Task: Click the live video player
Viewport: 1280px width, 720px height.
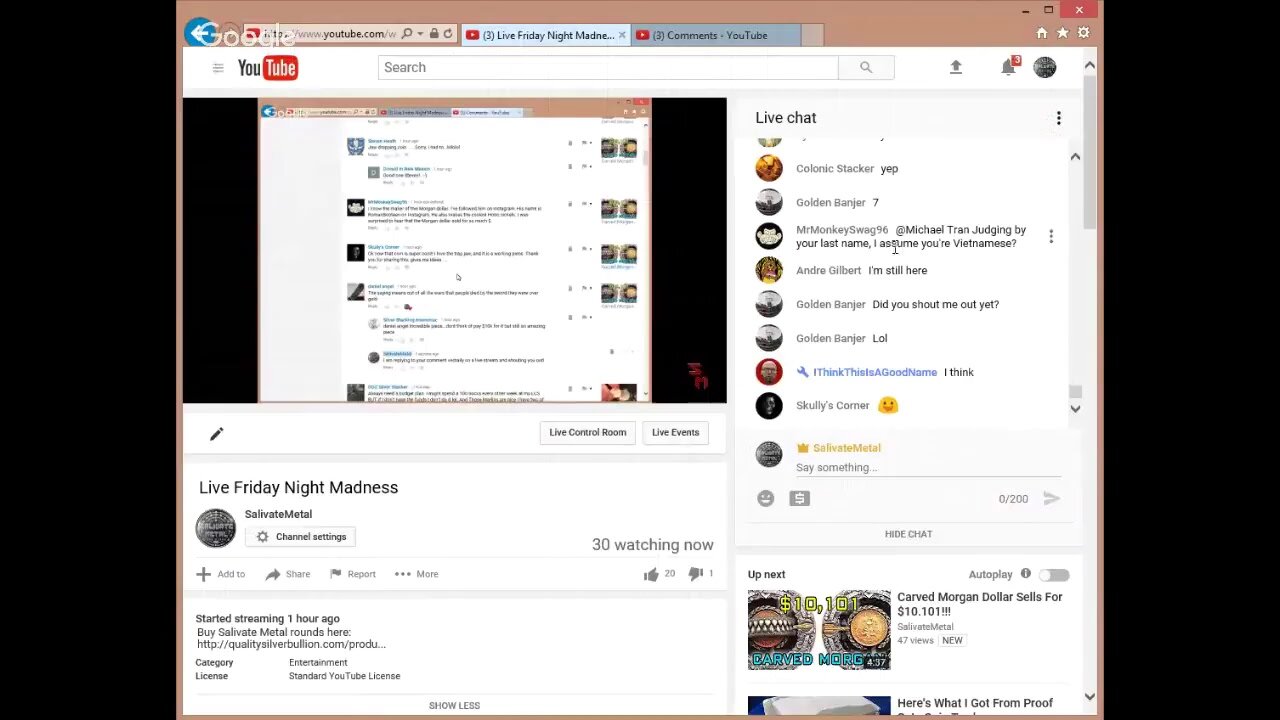Action: (x=455, y=250)
